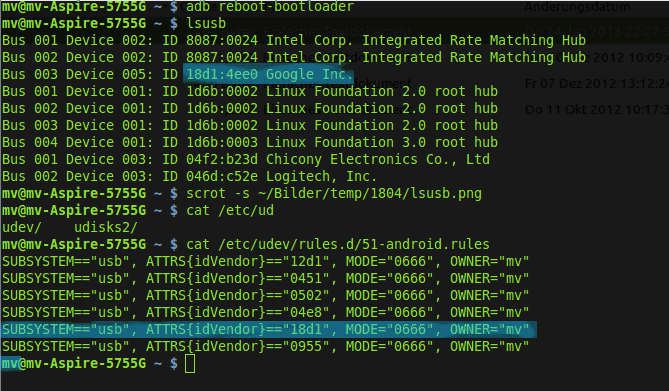The height and width of the screenshot is (391, 669).
Task: Click the 'Chicony Electronics Co., Ltd' line
Action: tap(246, 159)
